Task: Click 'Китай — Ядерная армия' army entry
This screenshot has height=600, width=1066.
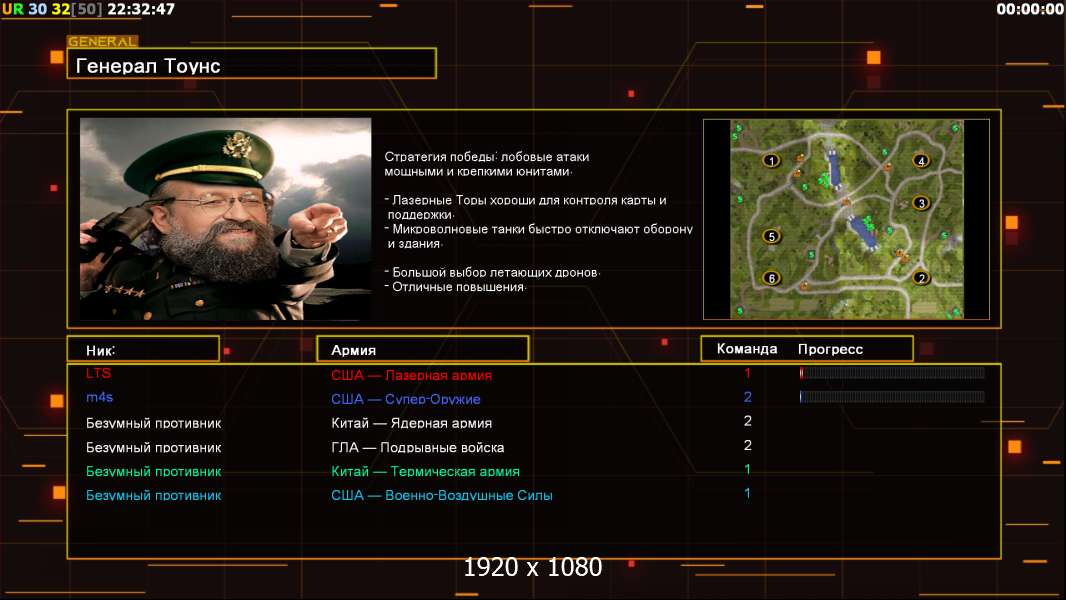Action: point(411,423)
